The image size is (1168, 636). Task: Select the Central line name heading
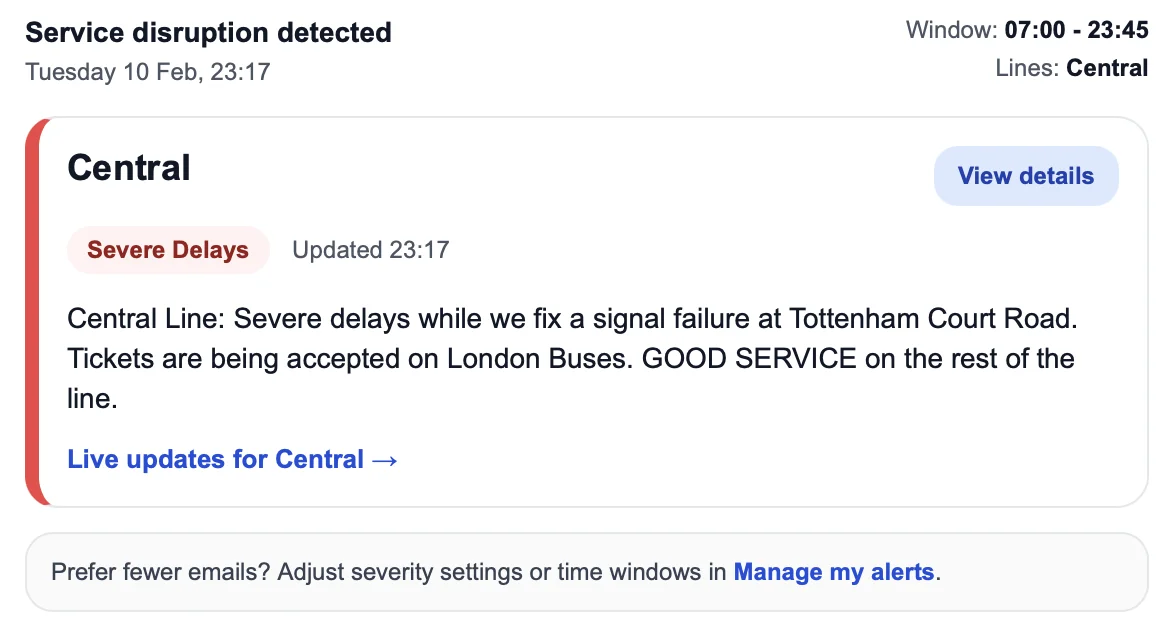128,168
